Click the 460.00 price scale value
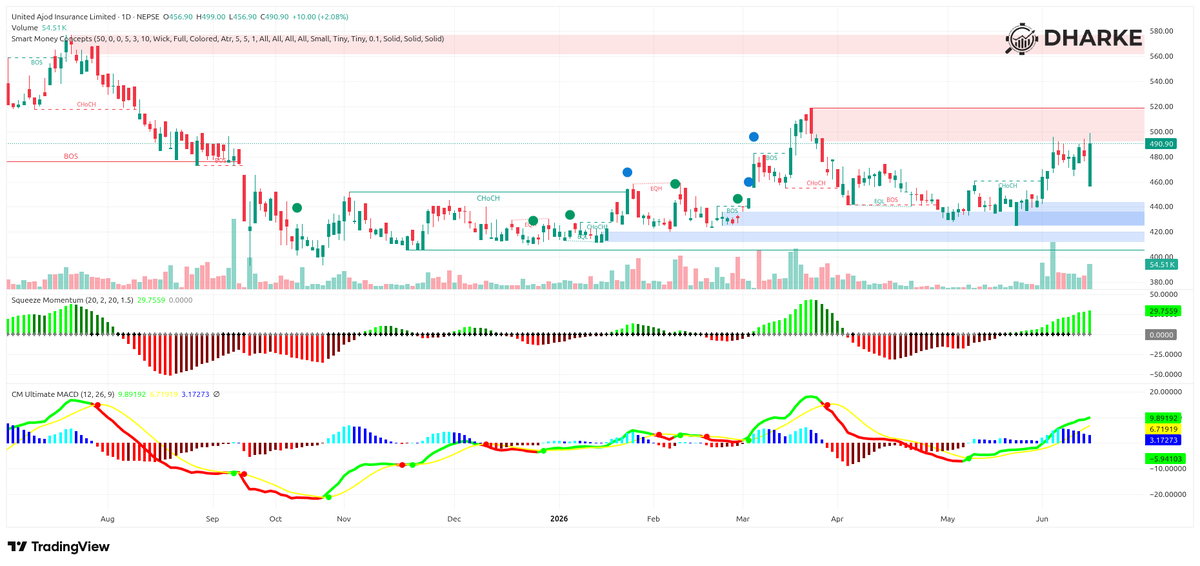 point(1161,182)
